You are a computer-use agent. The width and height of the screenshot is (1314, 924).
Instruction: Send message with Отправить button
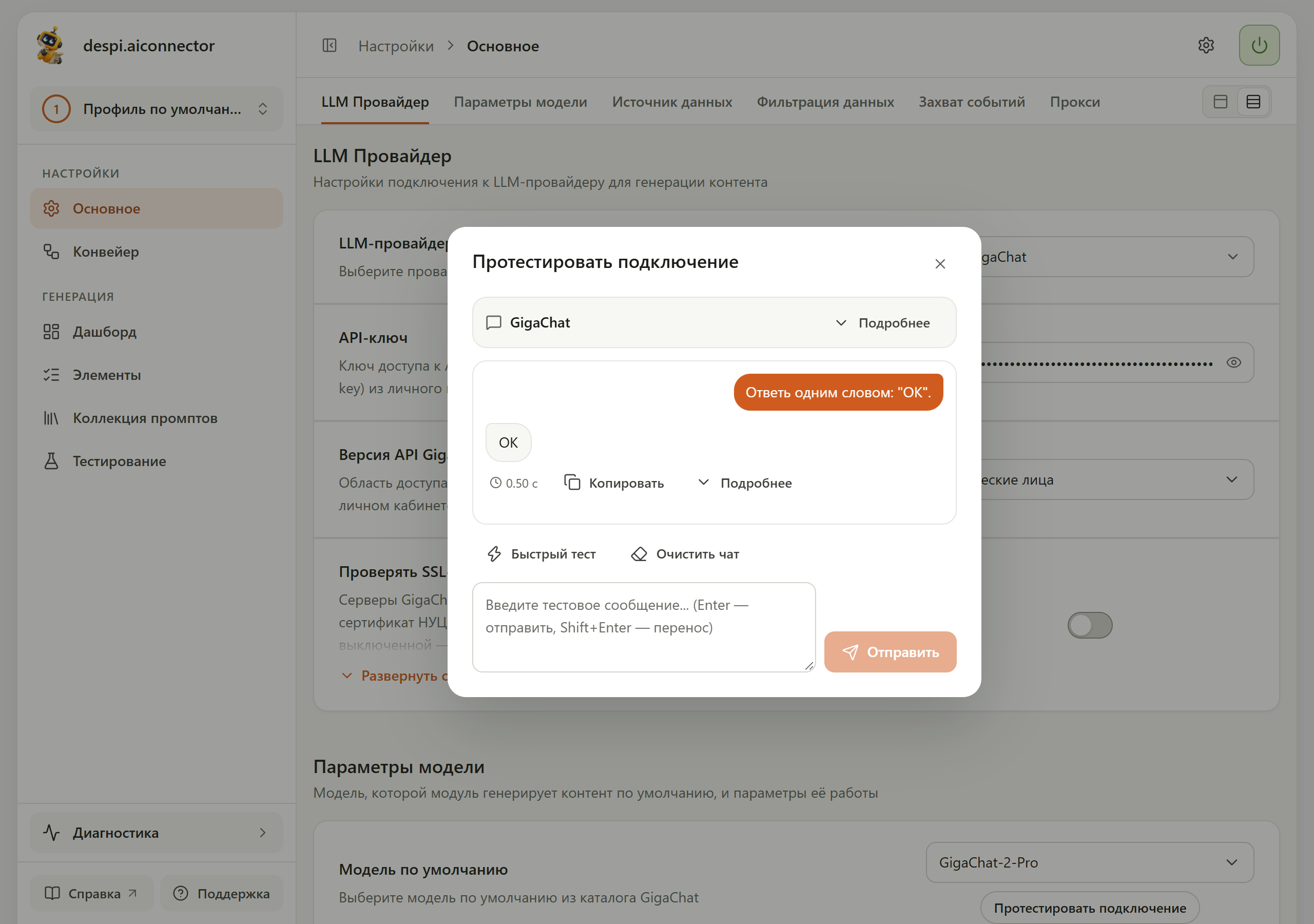[890, 652]
